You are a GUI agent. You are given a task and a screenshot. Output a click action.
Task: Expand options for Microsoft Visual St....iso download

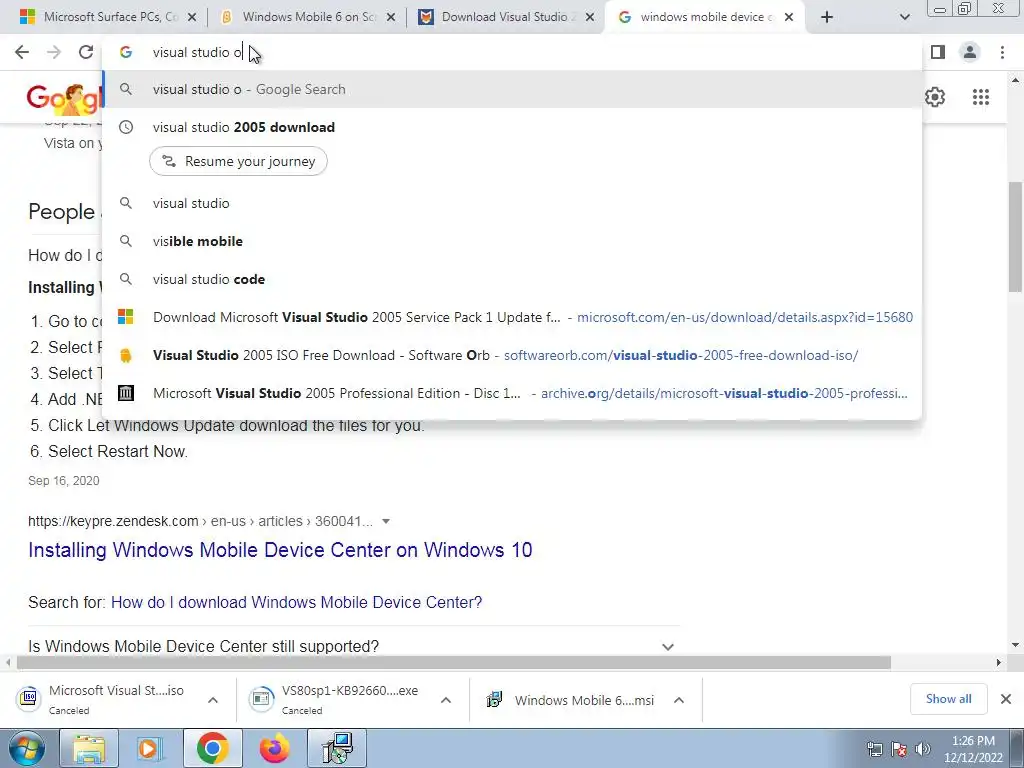(x=213, y=700)
